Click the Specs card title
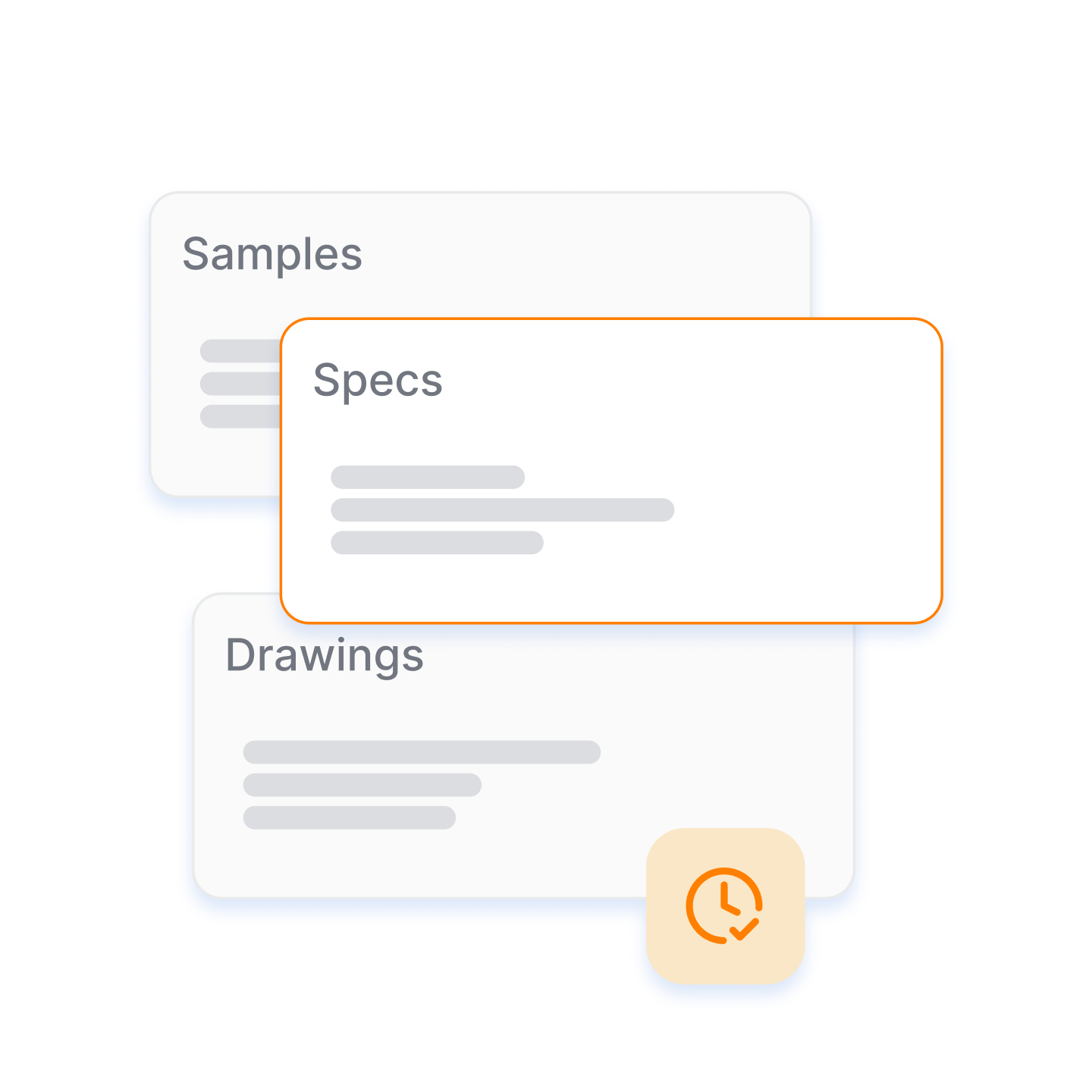Screen dimensions: 1092x1092 point(378,381)
